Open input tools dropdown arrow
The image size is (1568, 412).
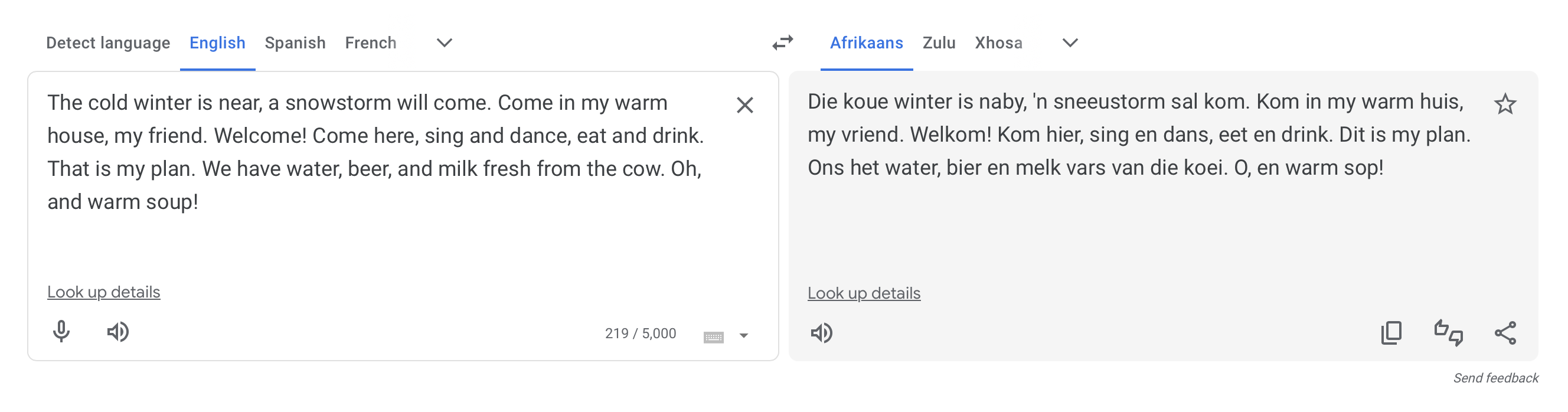743,336
